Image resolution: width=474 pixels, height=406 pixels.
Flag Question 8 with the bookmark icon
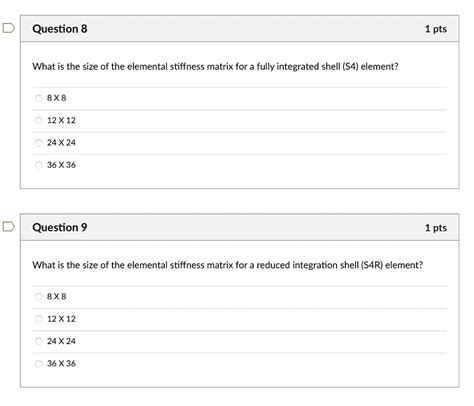point(9,28)
